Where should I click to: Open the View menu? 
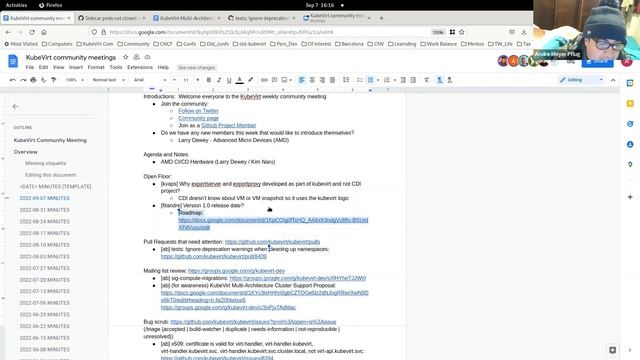[x=58, y=67]
